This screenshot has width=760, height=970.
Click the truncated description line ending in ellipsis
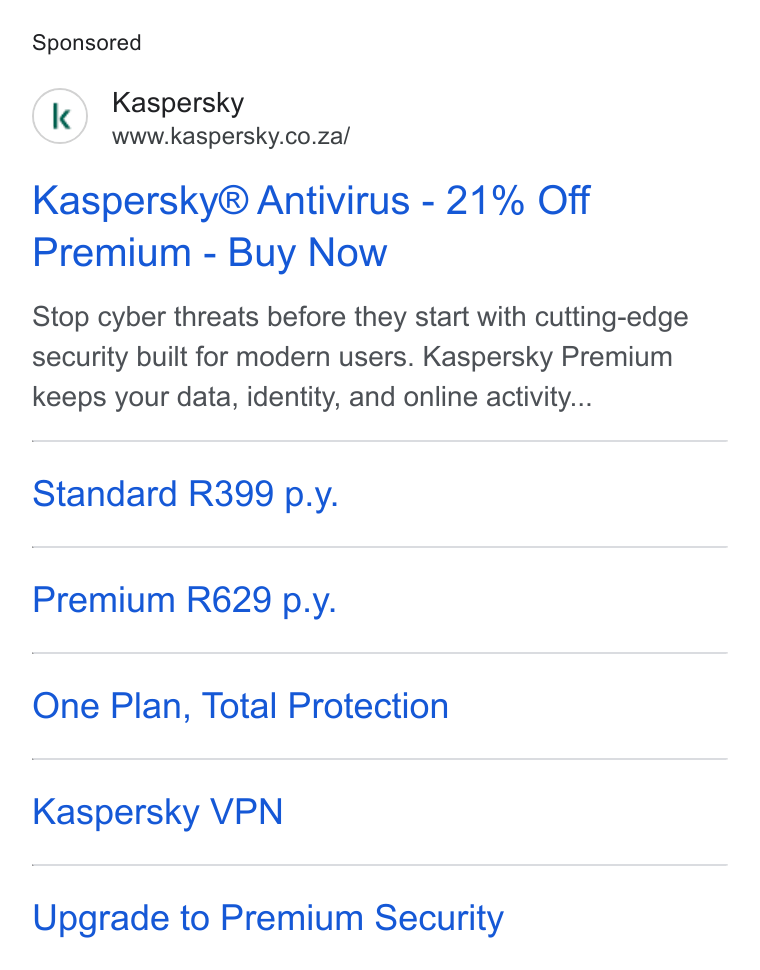point(312,397)
